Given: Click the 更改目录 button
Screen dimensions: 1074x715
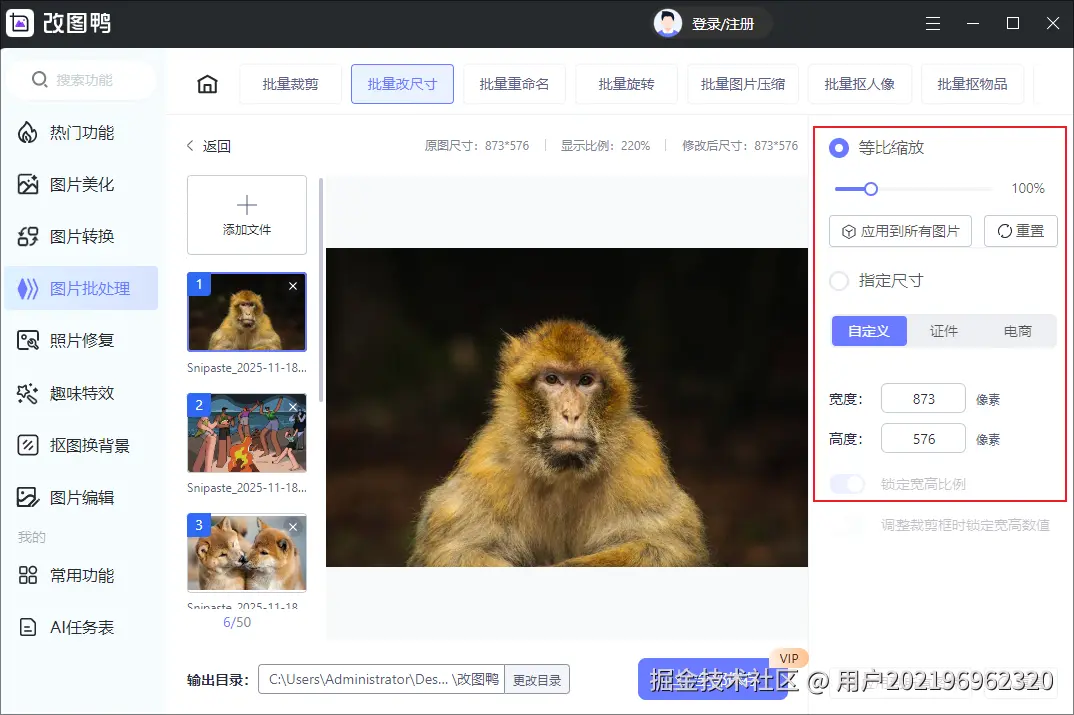Looking at the screenshot, I should tap(537, 680).
